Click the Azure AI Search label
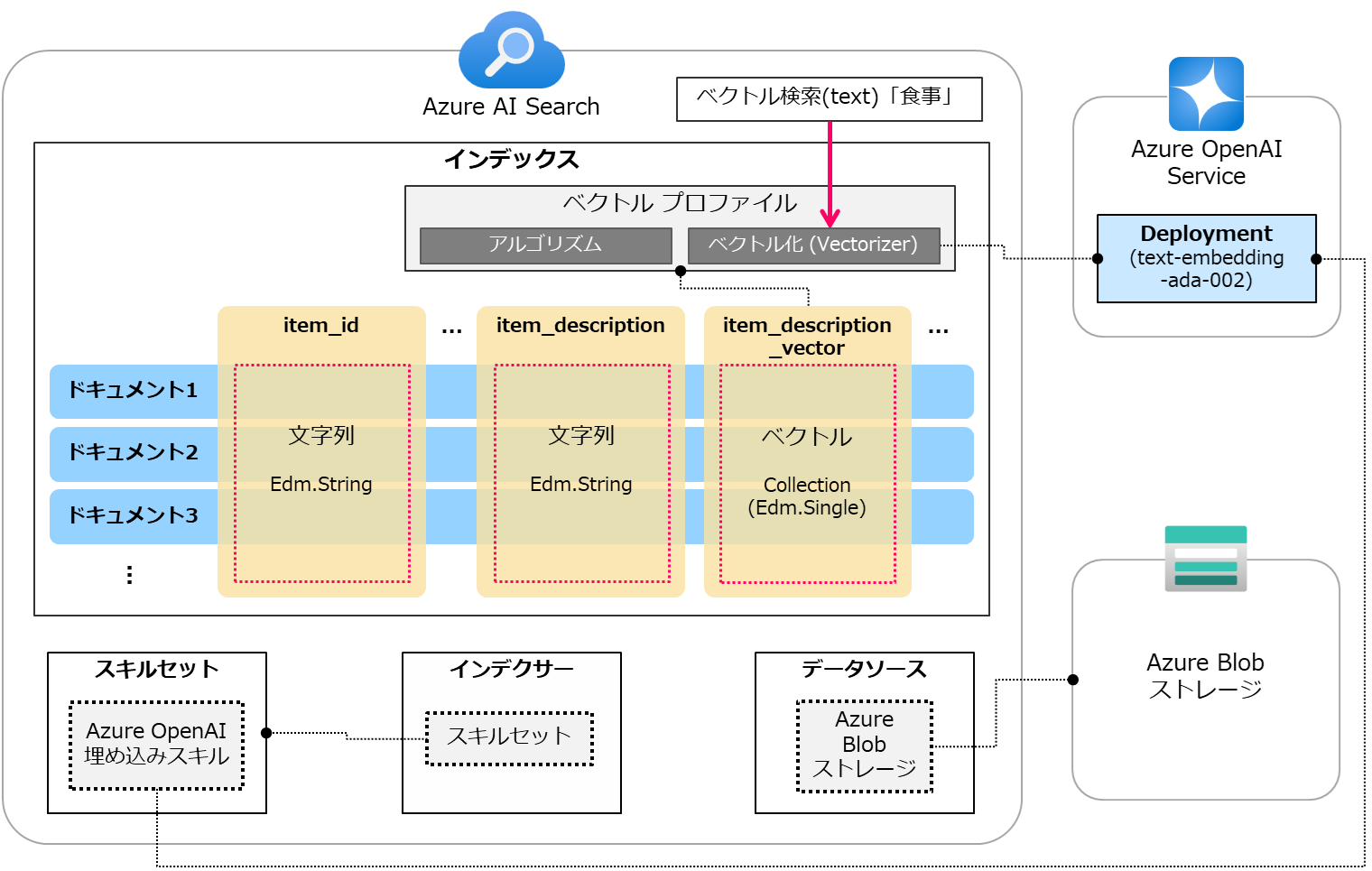1372x871 pixels. pyautogui.click(x=511, y=107)
